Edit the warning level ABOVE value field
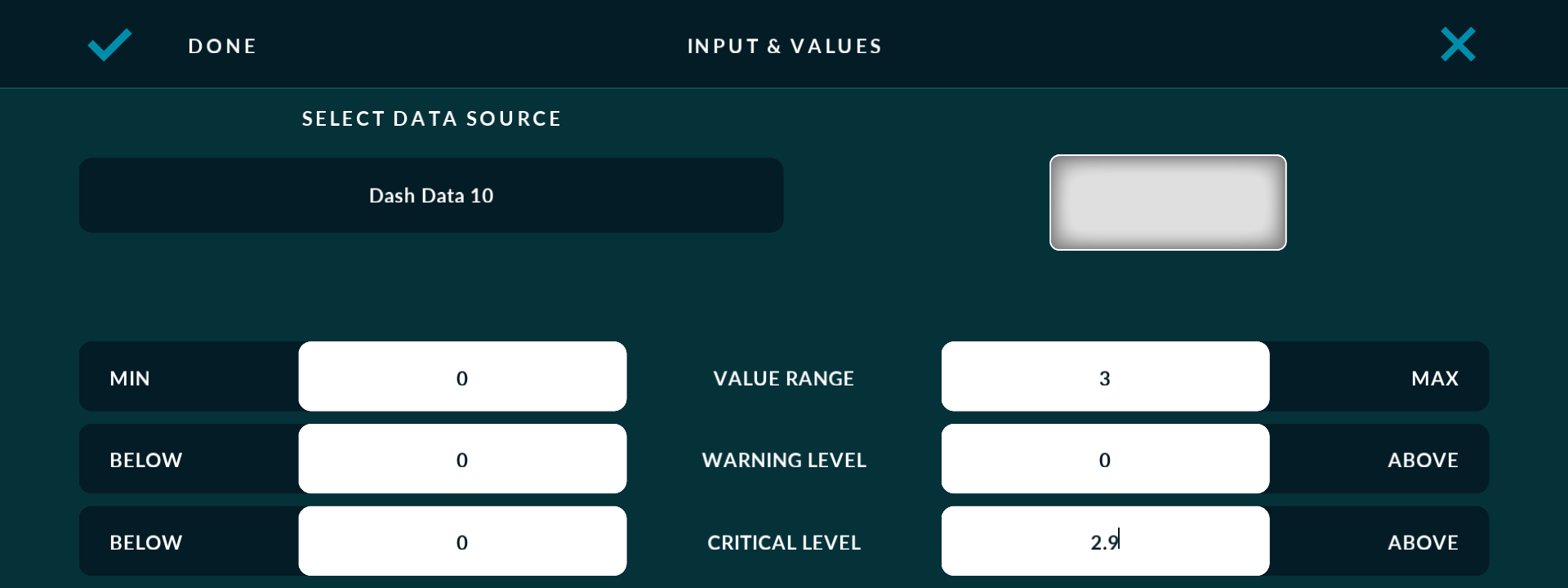Viewport: 1568px width, 588px height. [1105, 459]
